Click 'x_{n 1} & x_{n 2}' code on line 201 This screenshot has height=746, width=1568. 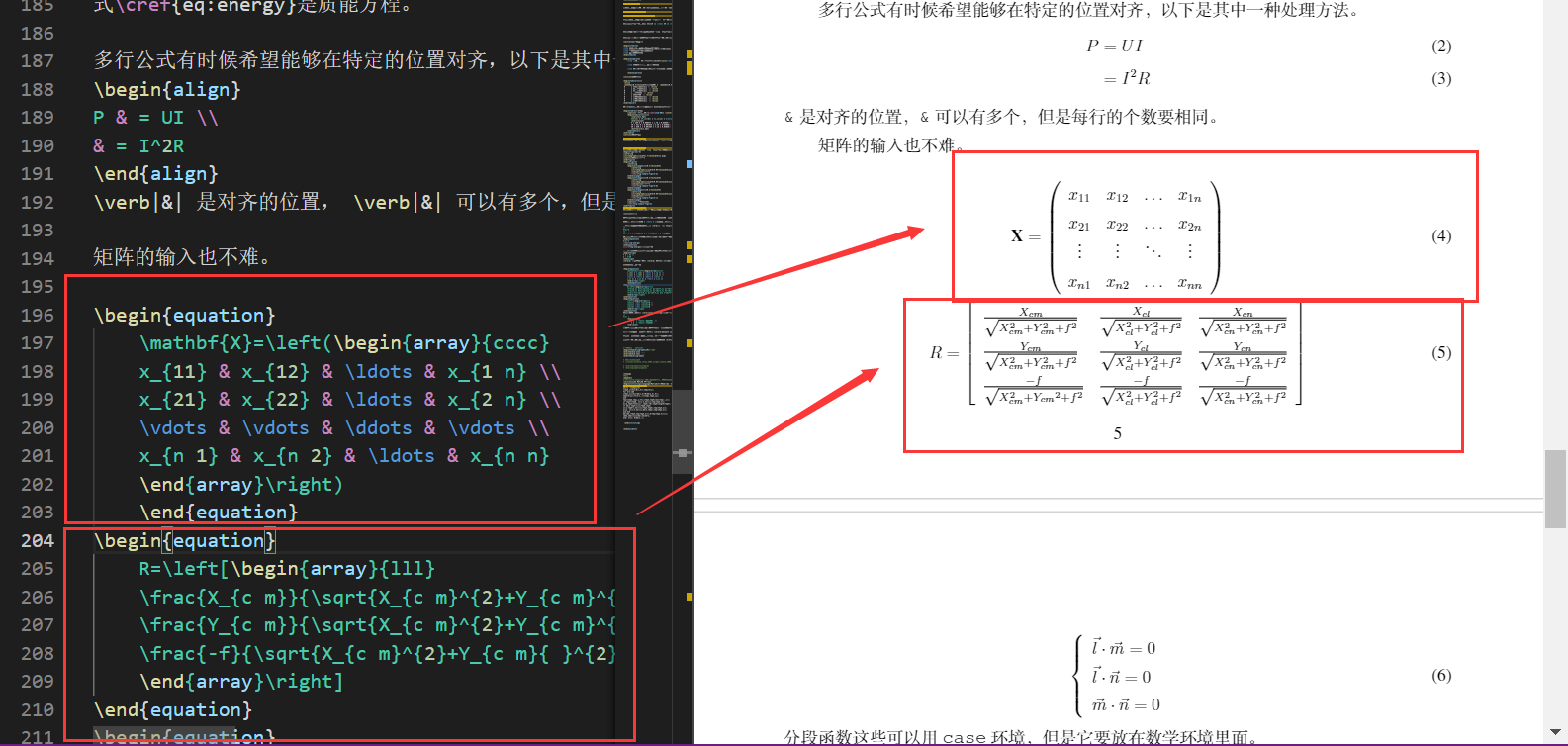(235, 455)
